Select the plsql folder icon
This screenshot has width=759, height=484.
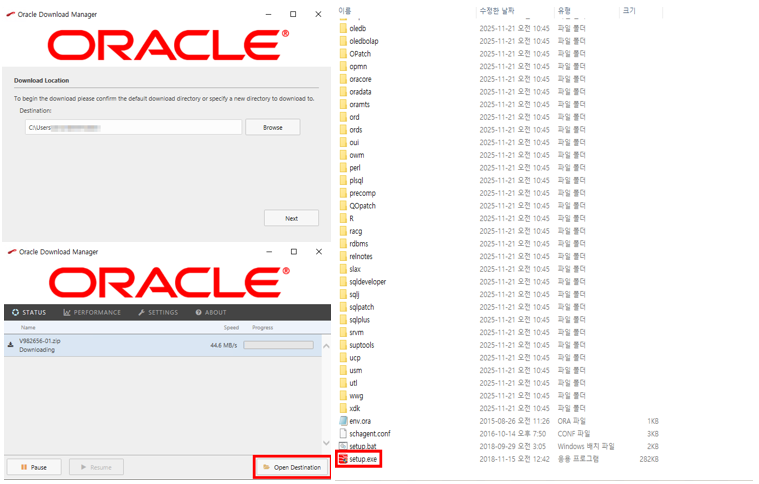pyautogui.click(x=343, y=180)
